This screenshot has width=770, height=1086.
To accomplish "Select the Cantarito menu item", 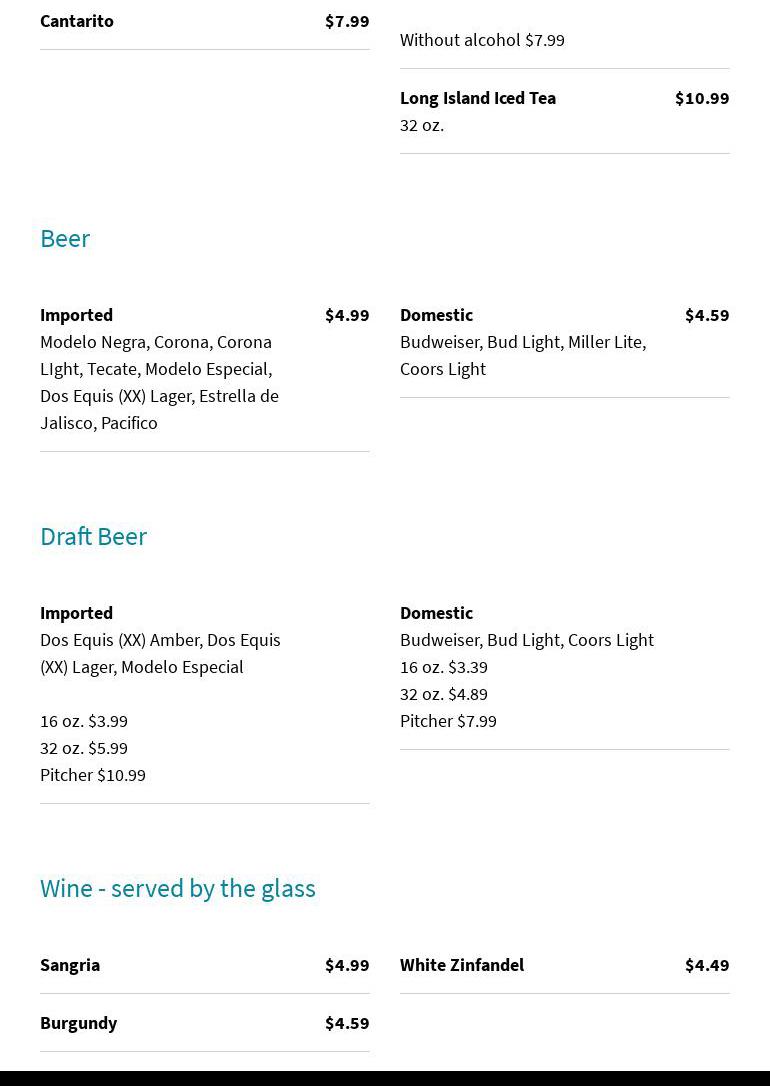I will 77,21.
